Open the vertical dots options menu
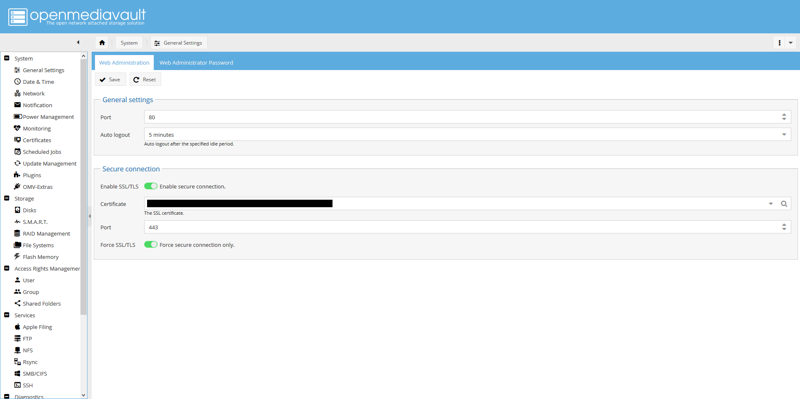800x399 pixels. click(x=780, y=43)
